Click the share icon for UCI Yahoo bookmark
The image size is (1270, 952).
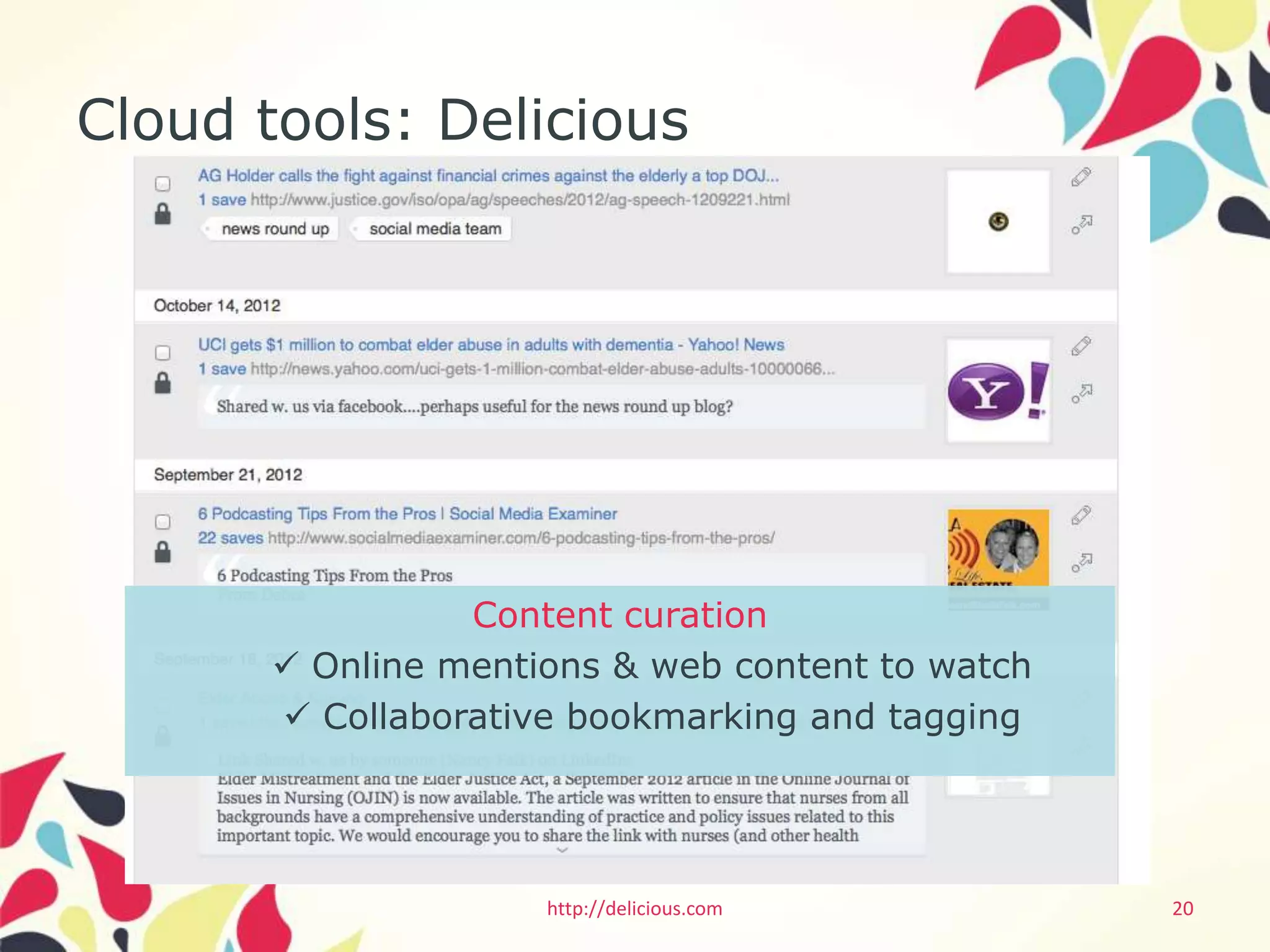pyautogui.click(x=1081, y=394)
